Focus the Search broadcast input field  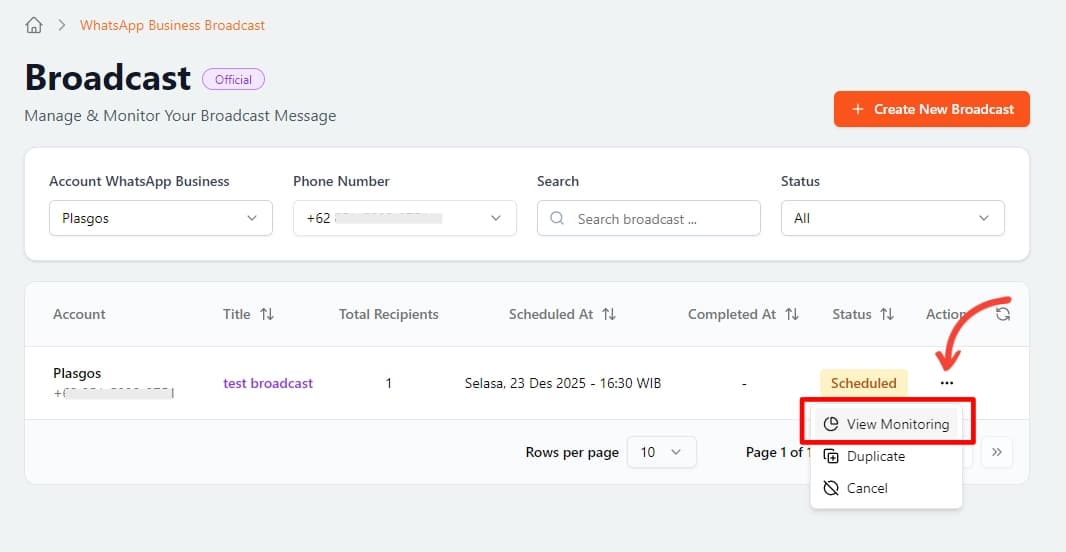(x=660, y=218)
